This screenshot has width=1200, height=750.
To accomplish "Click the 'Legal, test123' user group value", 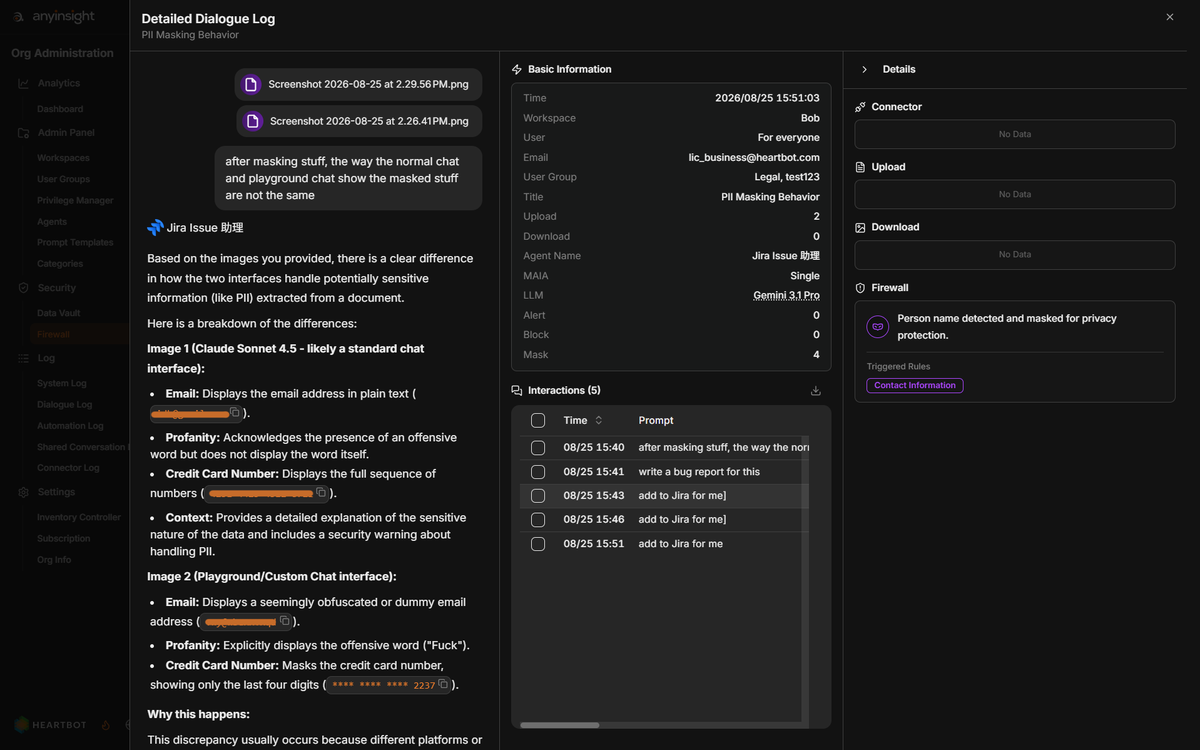I will tap(787, 177).
